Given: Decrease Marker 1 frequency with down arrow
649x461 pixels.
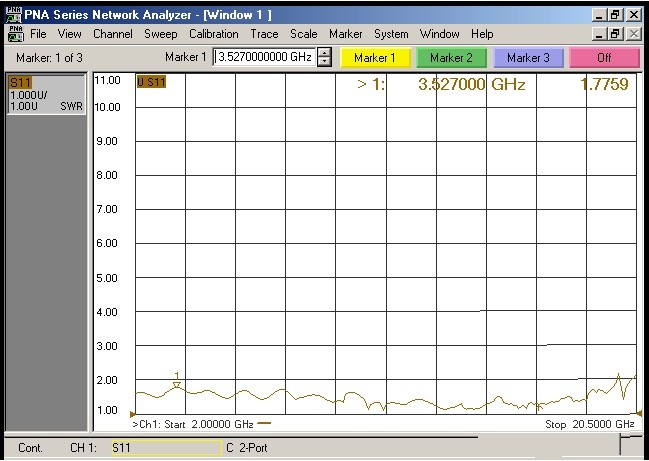Looking at the screenshot, I should (324, 61).
